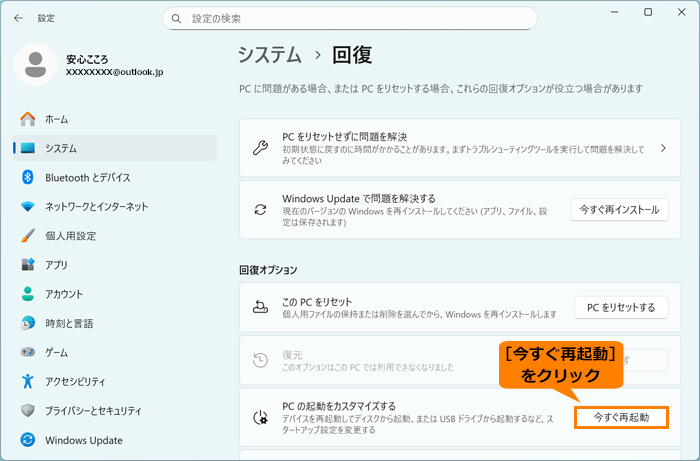Image resolution: width=700 pixels, height=461 pixels.
Task: Go to アクセシビリティ settings
Action: [x=115, y=382]
